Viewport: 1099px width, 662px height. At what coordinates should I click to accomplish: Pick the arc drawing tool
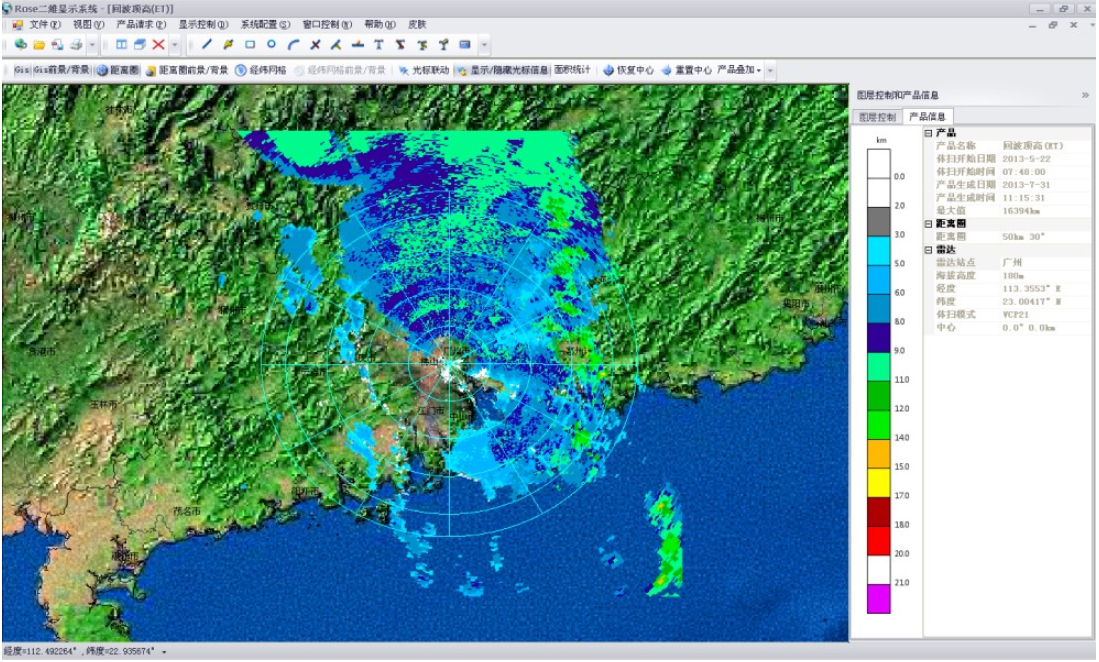(292, 45)
